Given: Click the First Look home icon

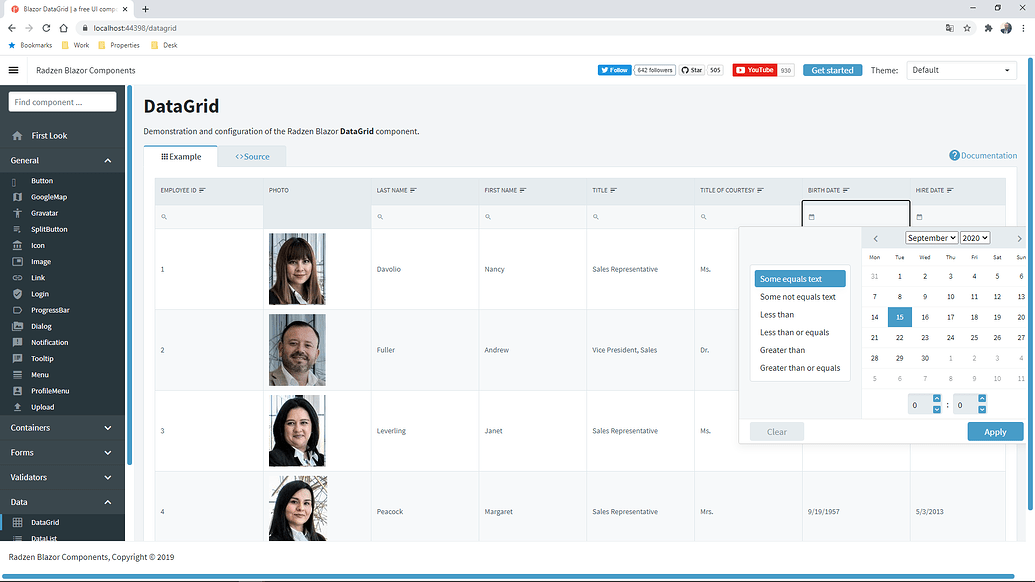Looking at the screenshot, I should tap(17, 135).
